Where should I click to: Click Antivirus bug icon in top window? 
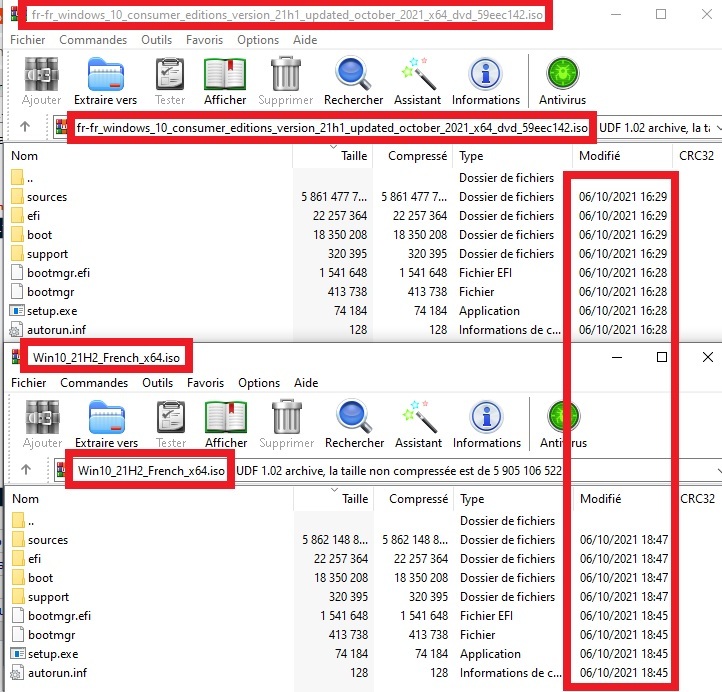coord(562,81)
